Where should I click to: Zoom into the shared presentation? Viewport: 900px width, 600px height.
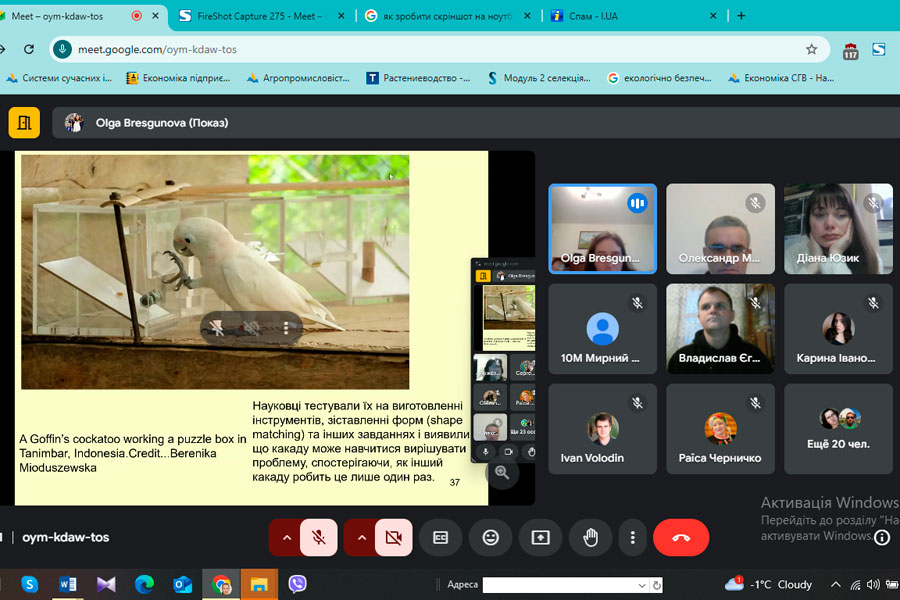pyautogui.click(x=501, y=472)
